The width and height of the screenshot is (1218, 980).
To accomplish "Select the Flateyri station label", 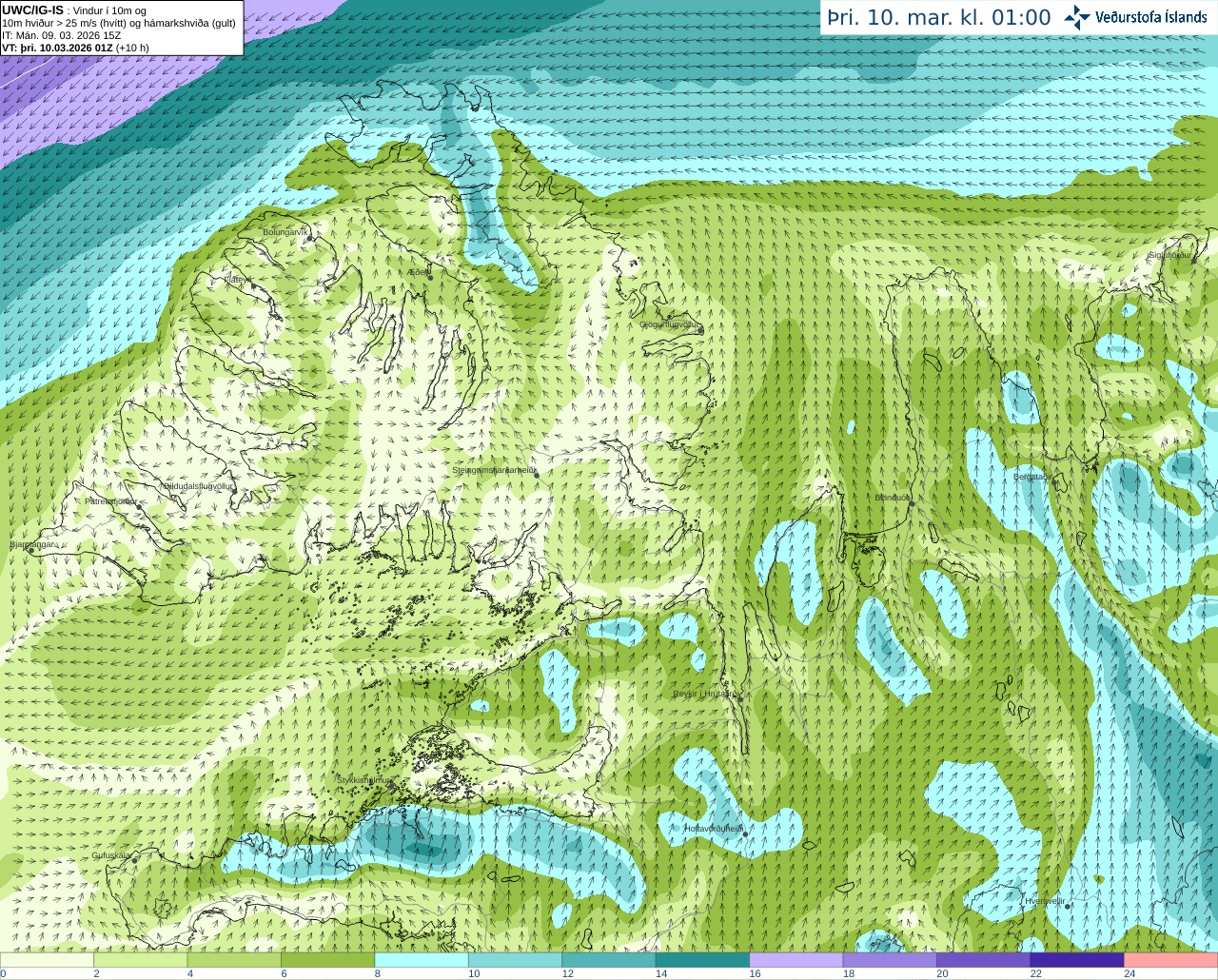I will coord(238,280).
